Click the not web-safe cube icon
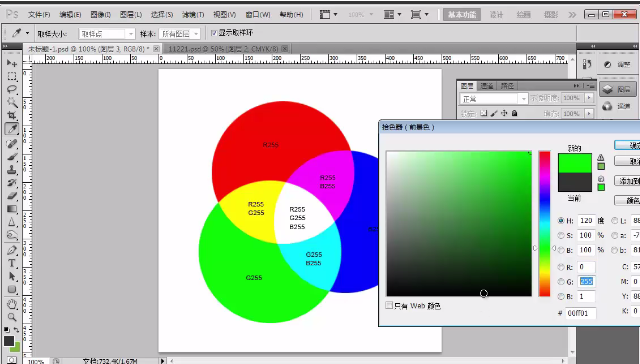 [601, 179]
